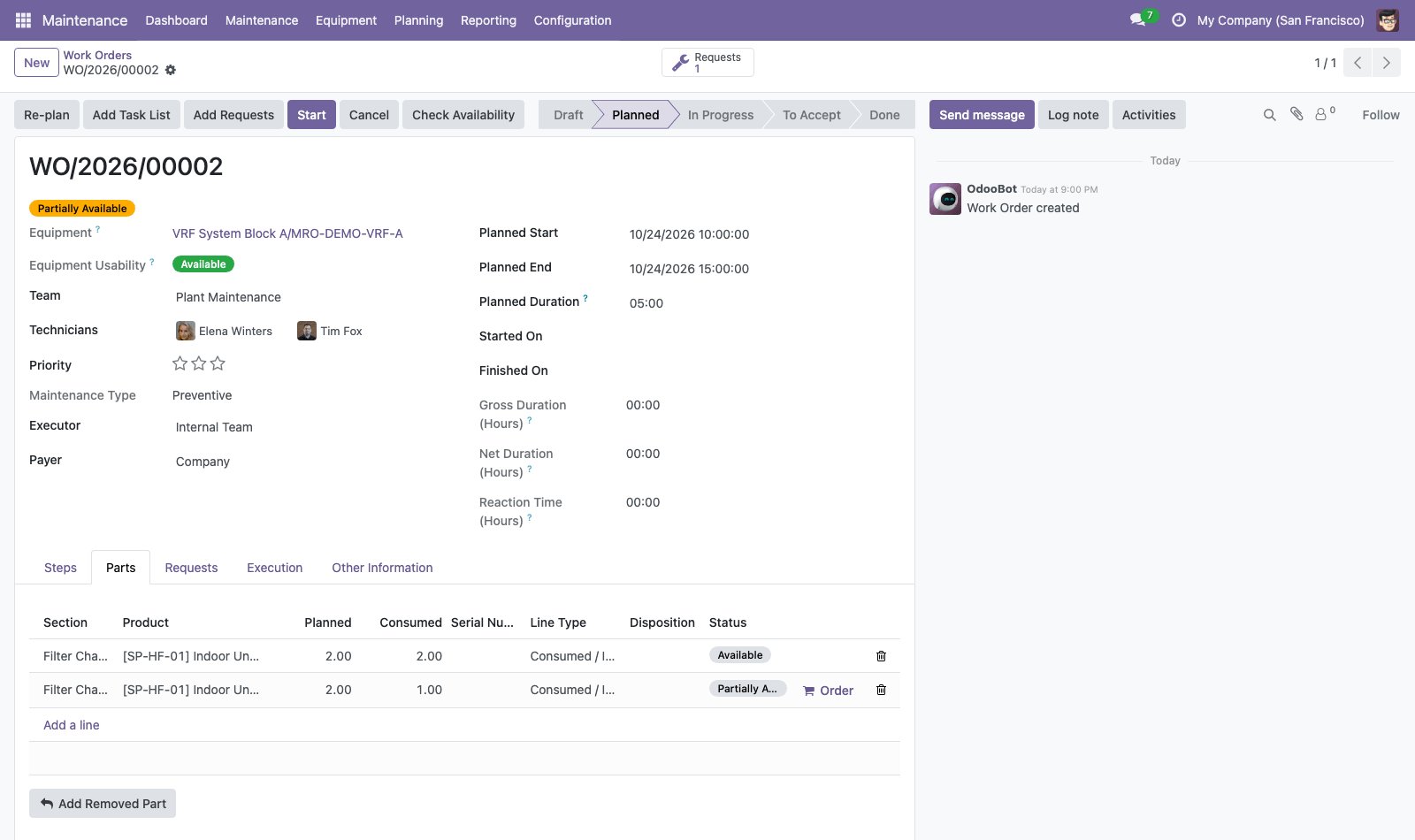Open attachments paperclip icon
Image resolution: width=1415 pixels, height=840 pixels.
(1296, 114)
